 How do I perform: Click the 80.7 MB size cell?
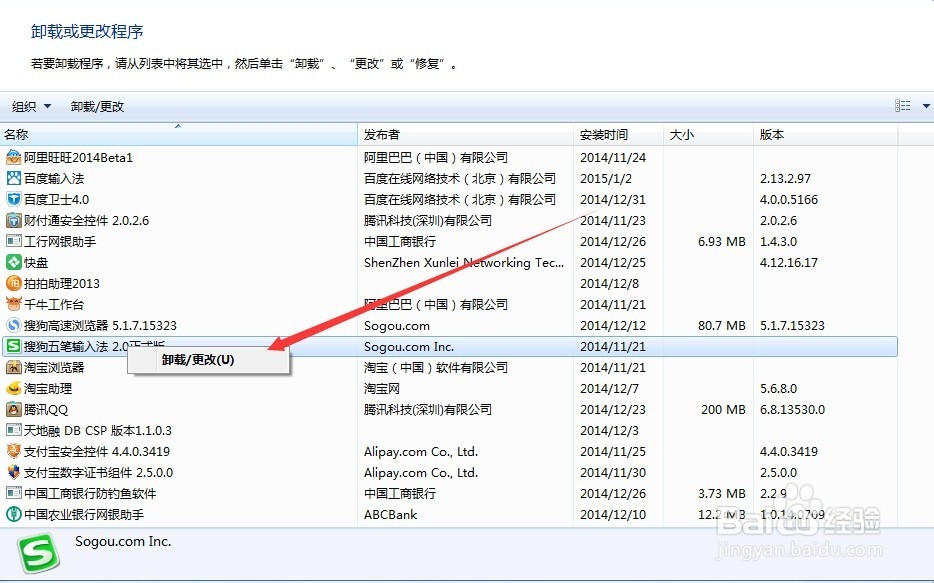[x=721, y=325]
